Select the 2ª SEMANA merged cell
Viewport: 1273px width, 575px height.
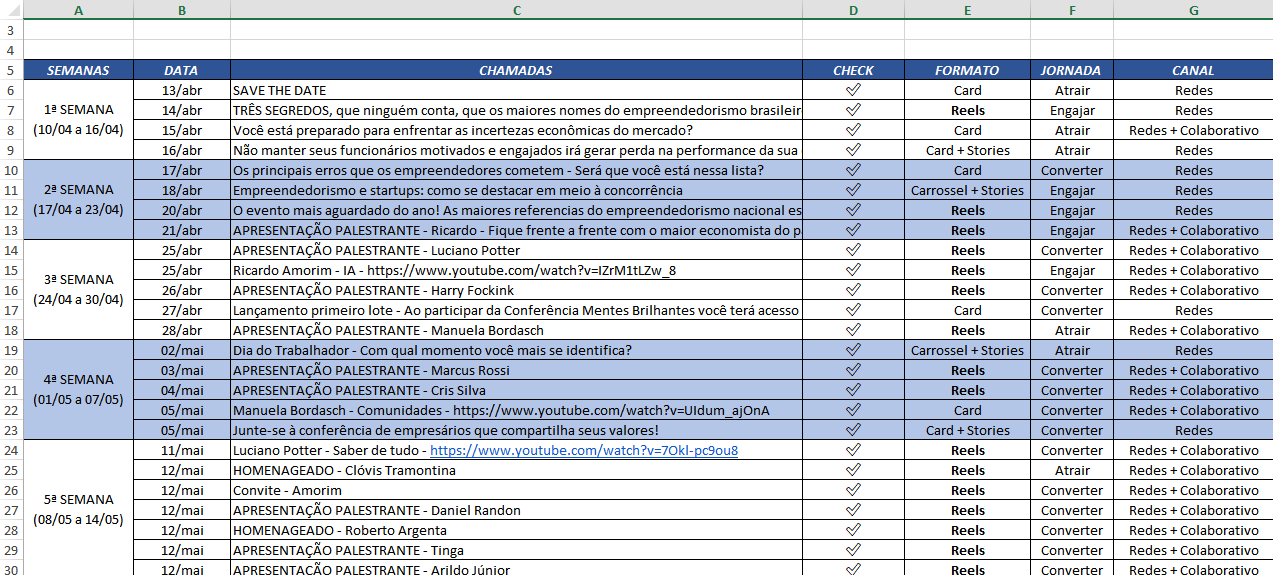pos(78,200)
